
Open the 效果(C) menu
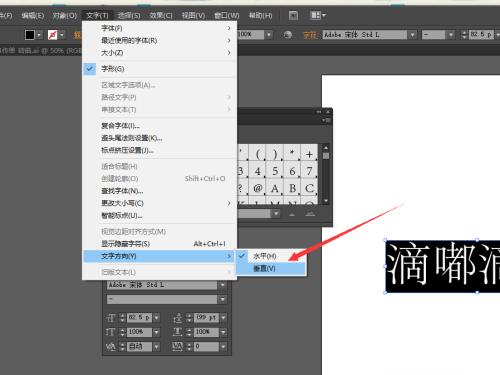[161, 16]
